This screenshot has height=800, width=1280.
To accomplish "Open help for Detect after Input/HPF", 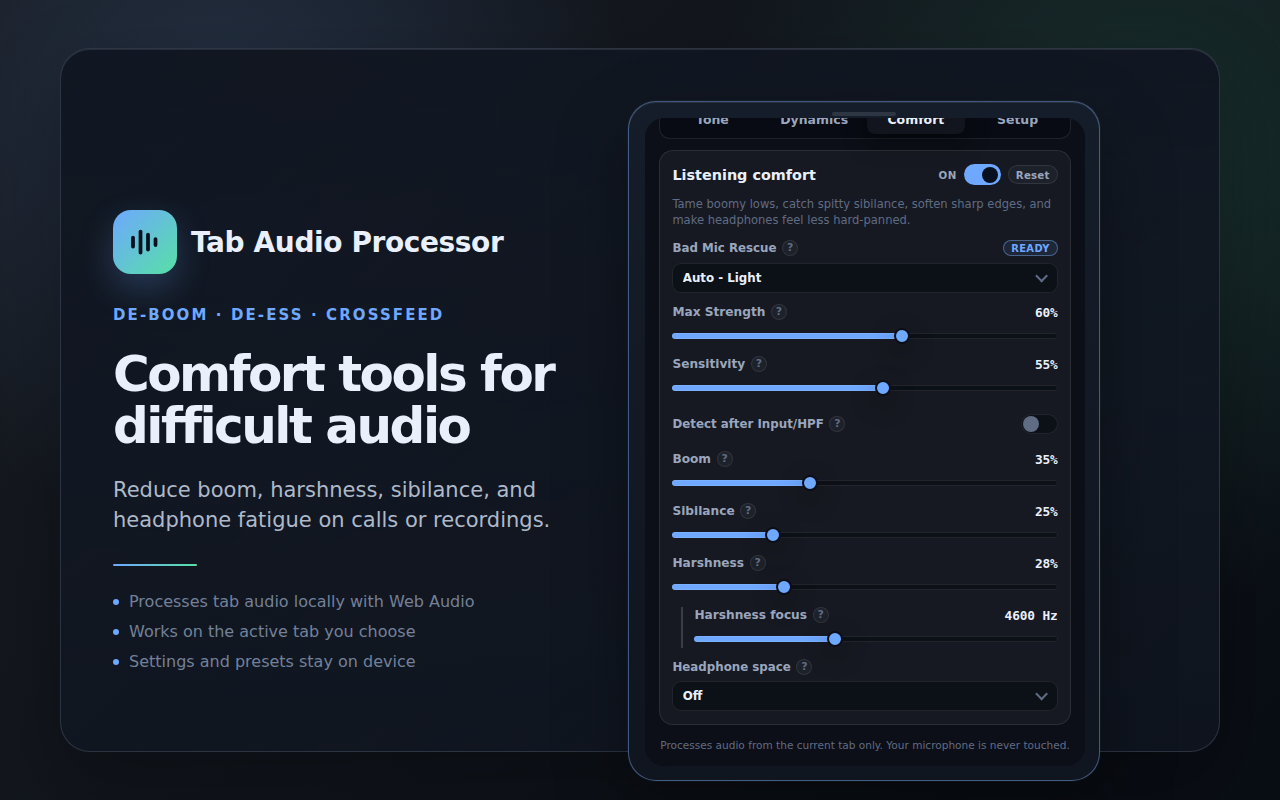I will click(837, 424).
